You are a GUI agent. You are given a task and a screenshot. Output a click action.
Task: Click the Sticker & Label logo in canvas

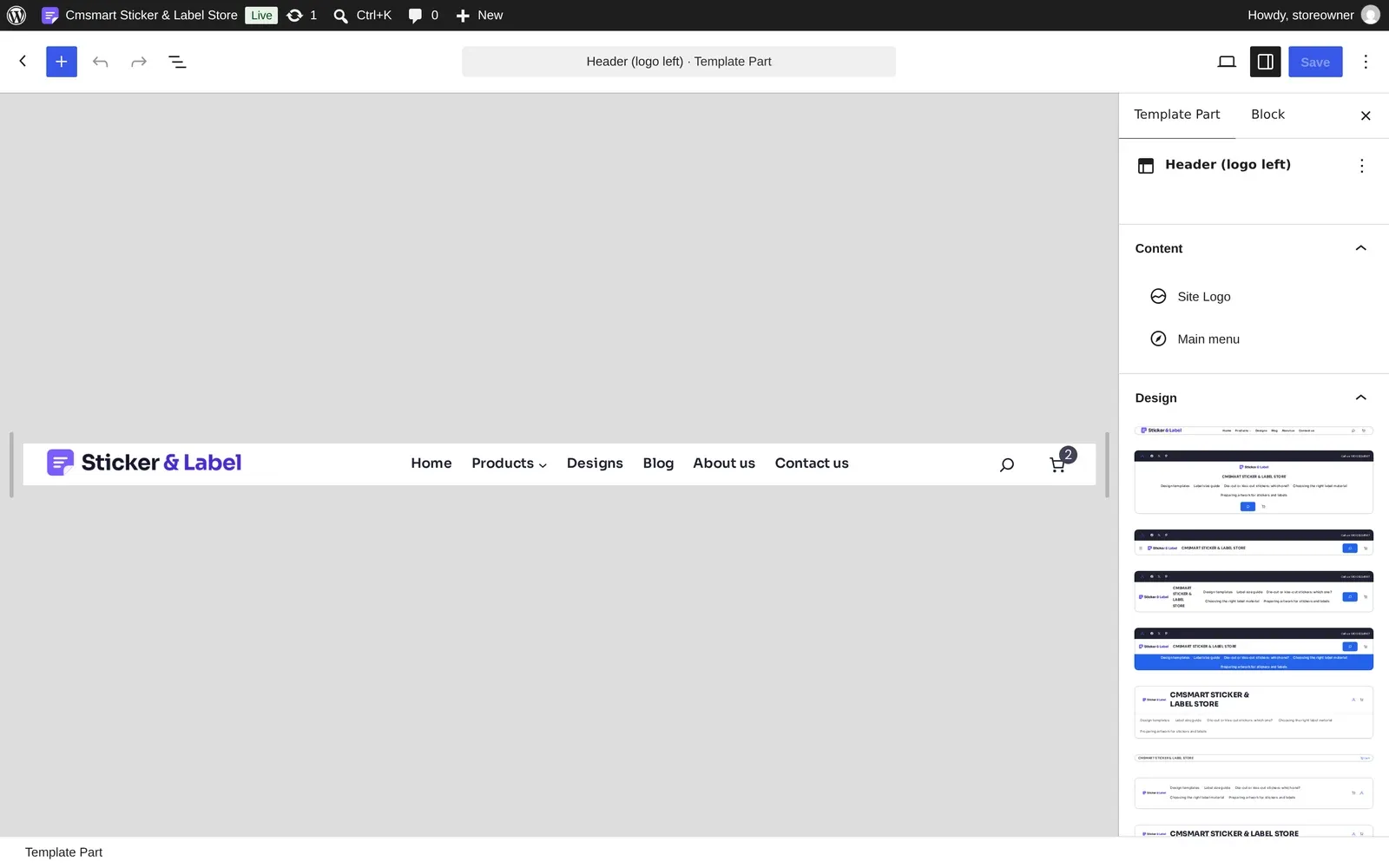pos(144,463)
